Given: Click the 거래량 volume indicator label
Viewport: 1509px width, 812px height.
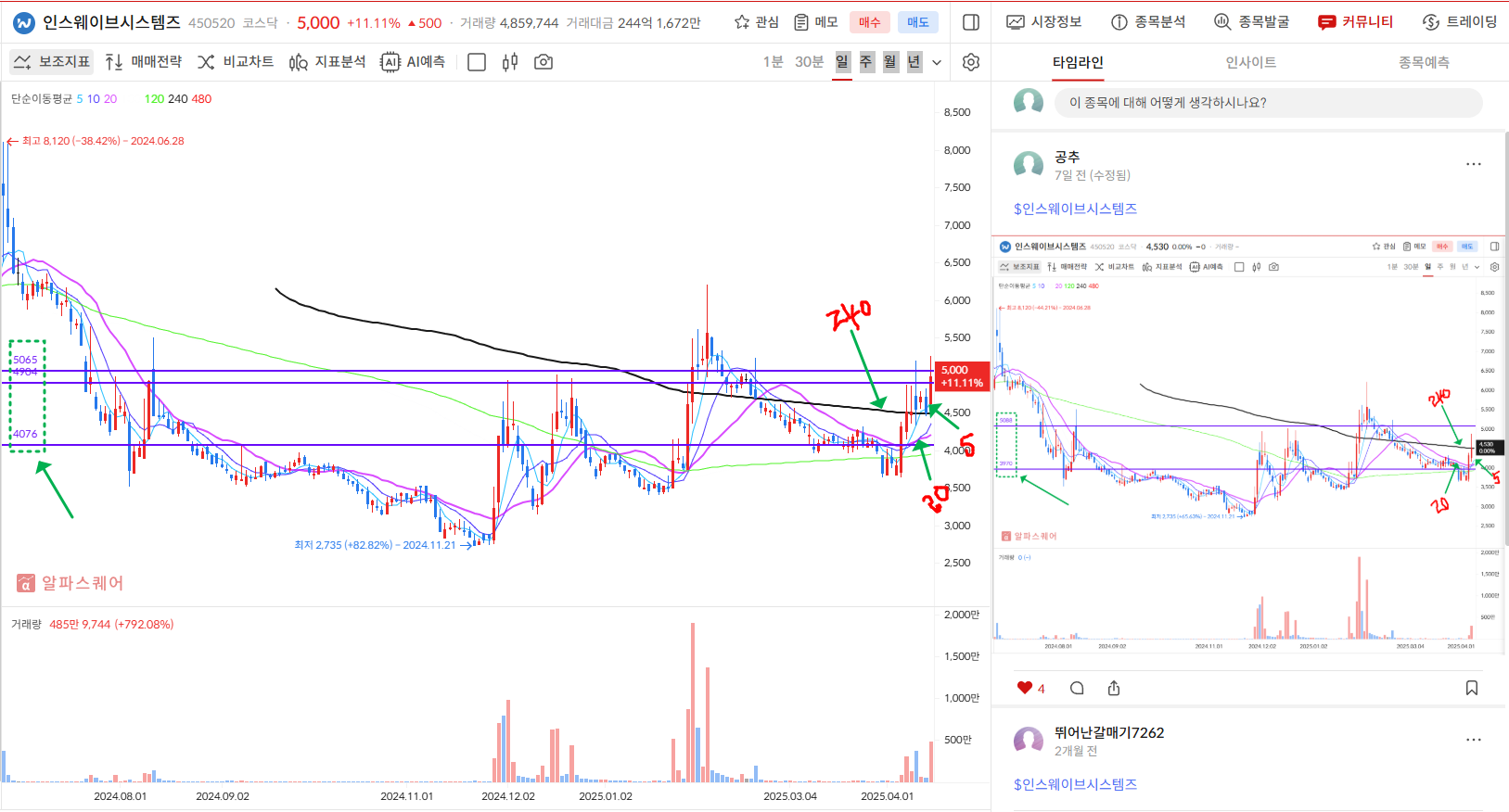Looking at the screenshot, I should click(x=26, y=625).
